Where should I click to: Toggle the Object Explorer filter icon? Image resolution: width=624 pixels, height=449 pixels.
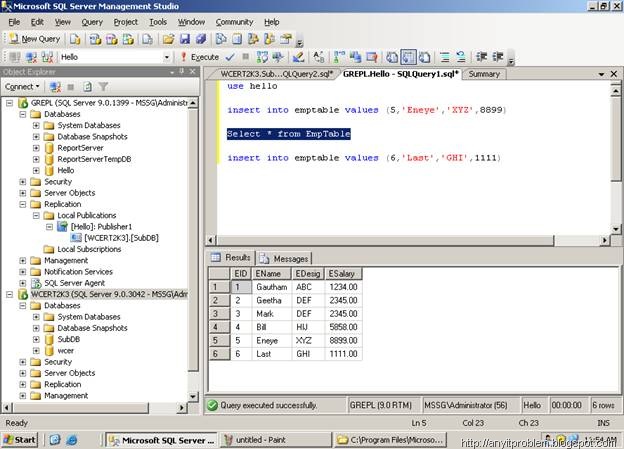coord(103,86)
